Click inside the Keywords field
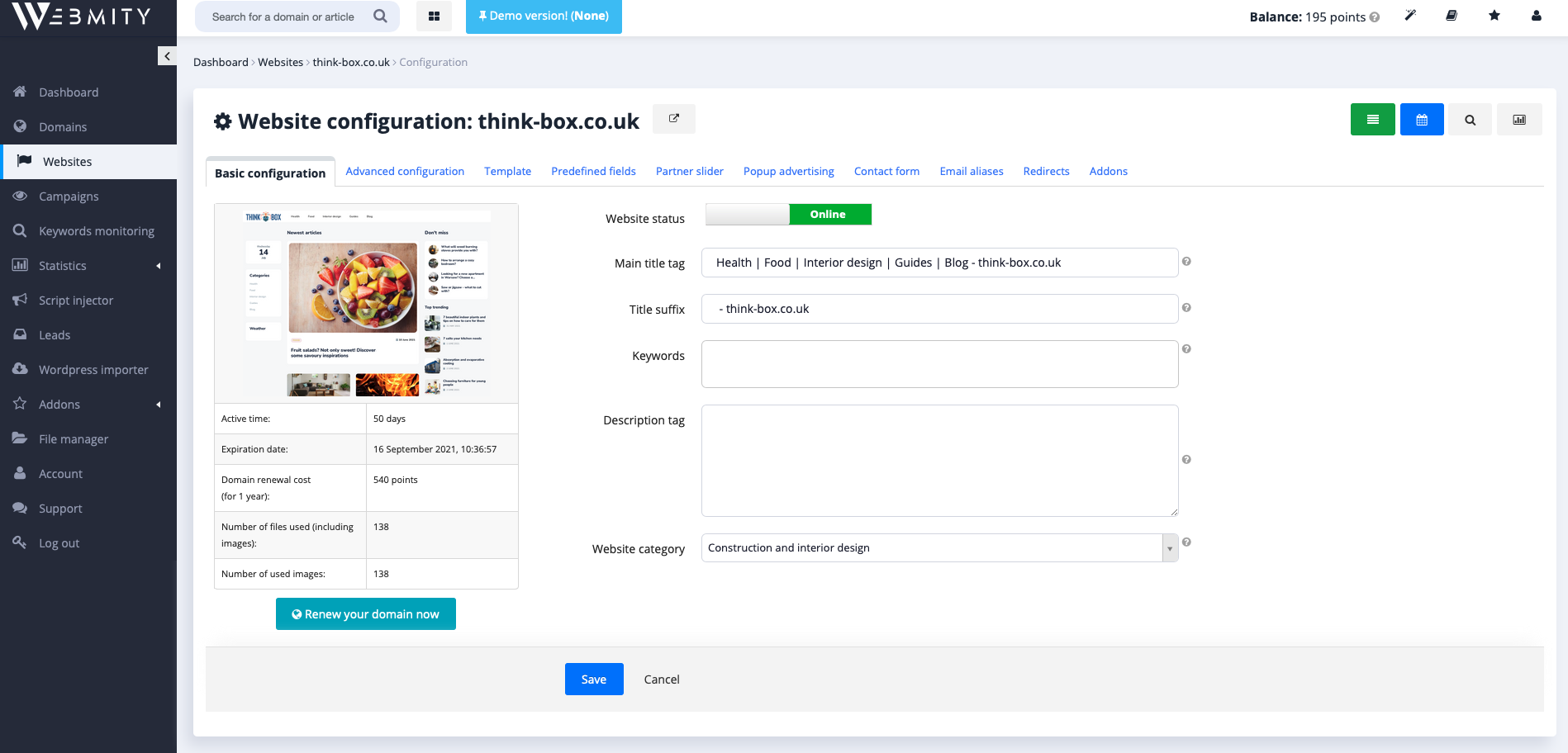Screen dimensions: 1568x753 [939, 363]
